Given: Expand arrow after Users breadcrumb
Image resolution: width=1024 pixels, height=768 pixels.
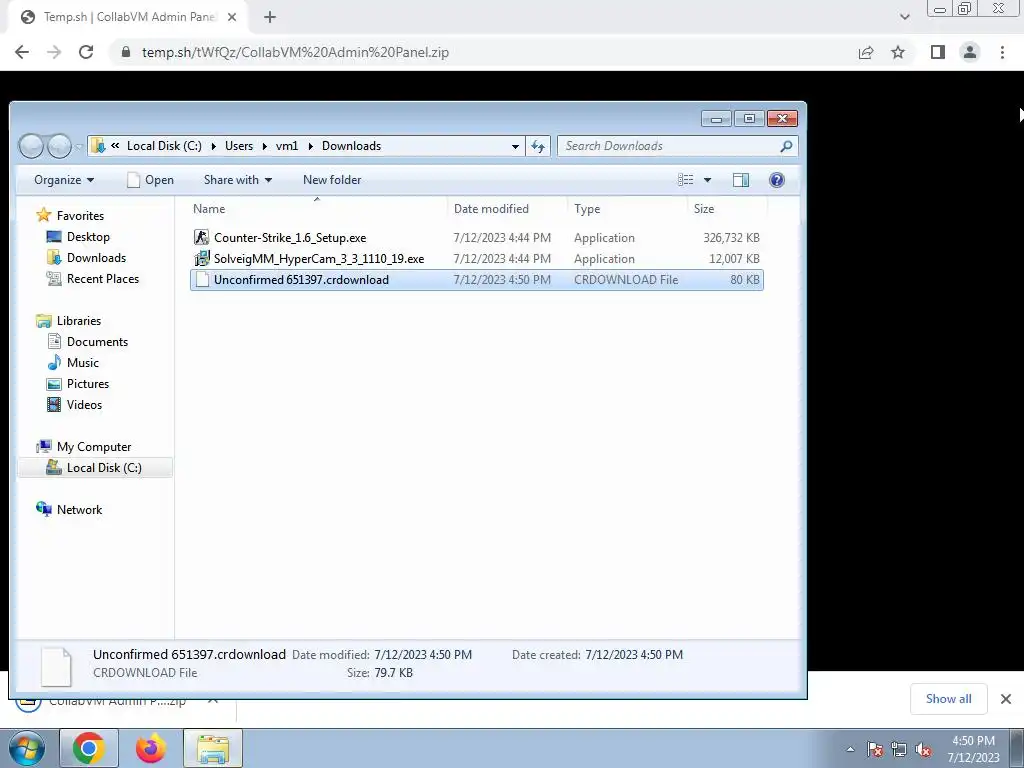Looking at the screenshot, I should [x=264, y=146].
